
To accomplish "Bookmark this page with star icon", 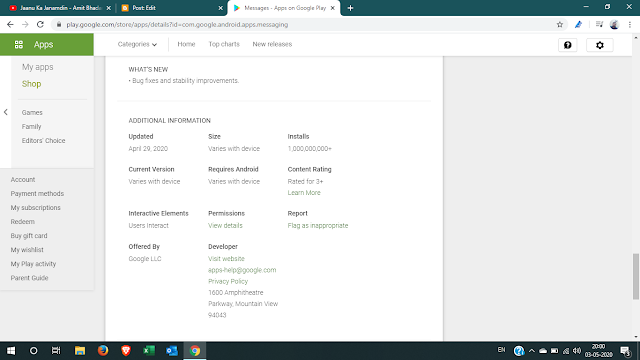I will click(560, 24).
